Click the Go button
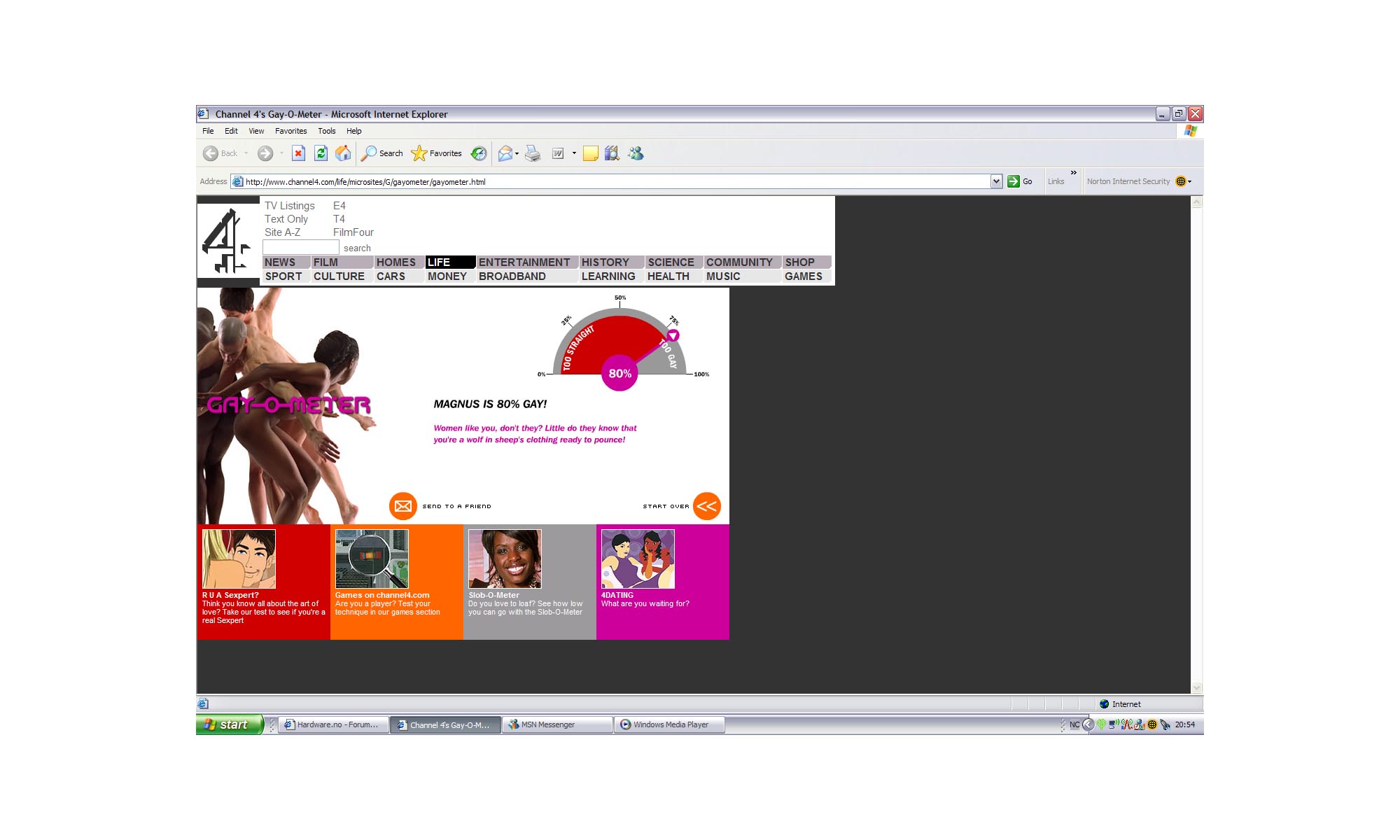 1020,181
